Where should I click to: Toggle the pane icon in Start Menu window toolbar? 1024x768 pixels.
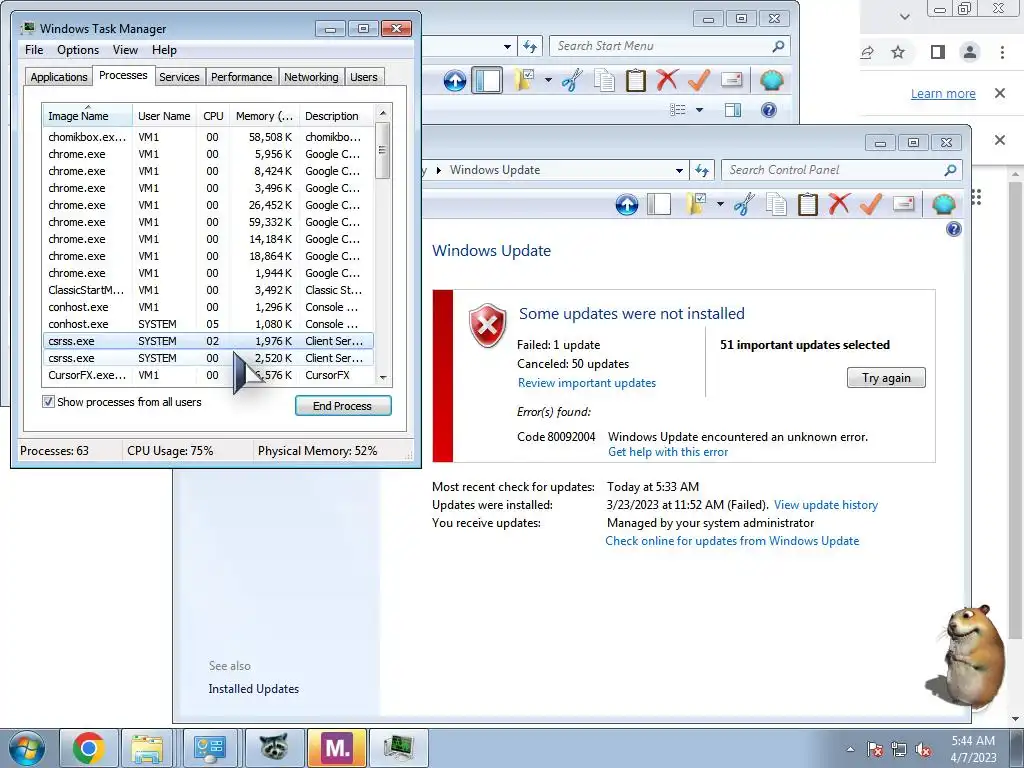(487, 80)
